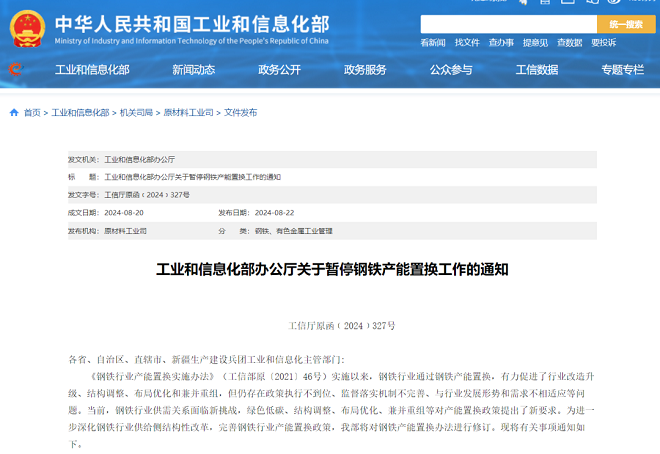Image resolution: width=660 pixels, height=454 pixels.
Task: Open 工业和信息化部 navigation menu
Action: pos(92,70)
